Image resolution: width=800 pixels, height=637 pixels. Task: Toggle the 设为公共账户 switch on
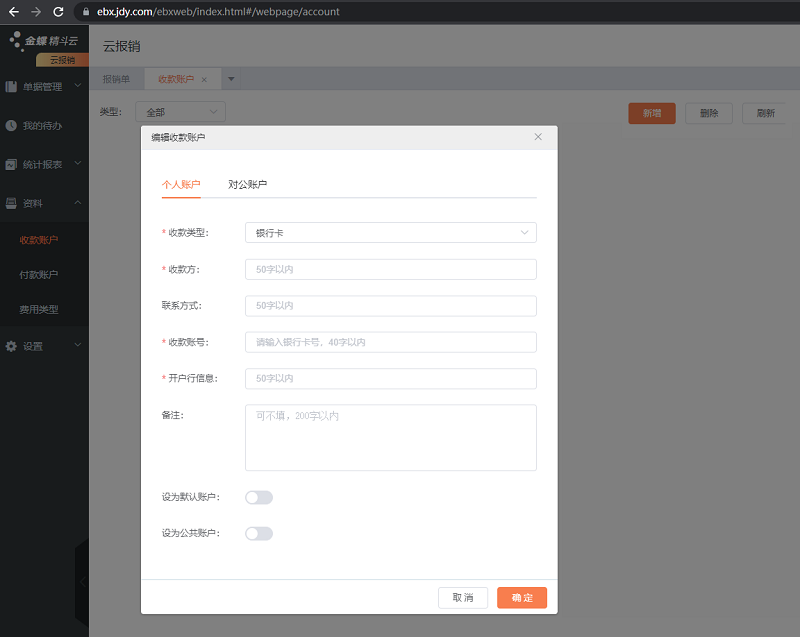click(259, 533)
